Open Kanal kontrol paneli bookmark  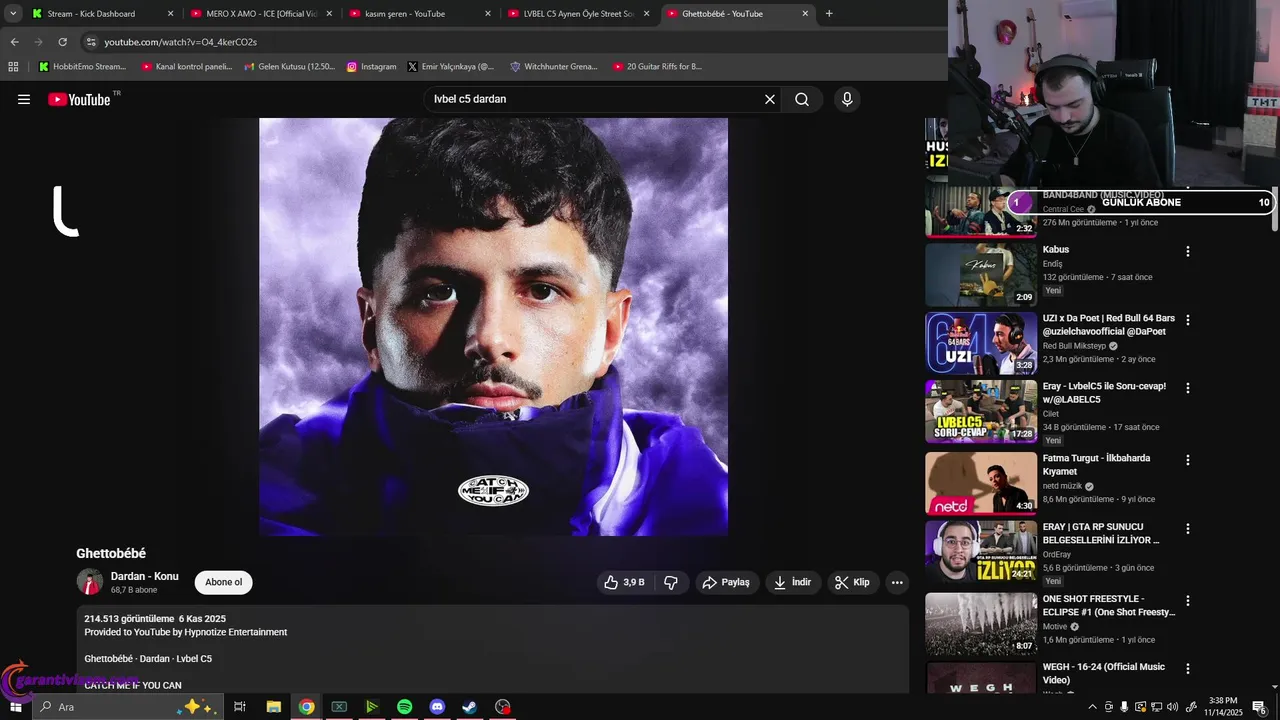click(187, 67)
